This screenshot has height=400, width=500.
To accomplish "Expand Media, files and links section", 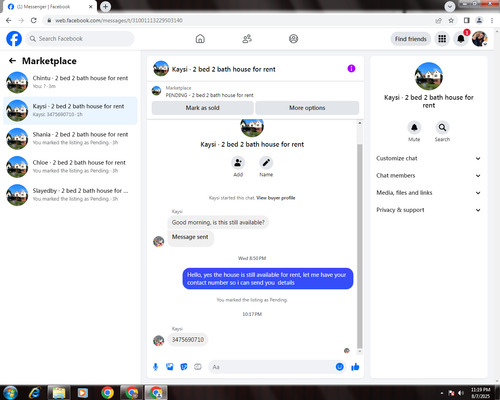I will pos(428,193).
